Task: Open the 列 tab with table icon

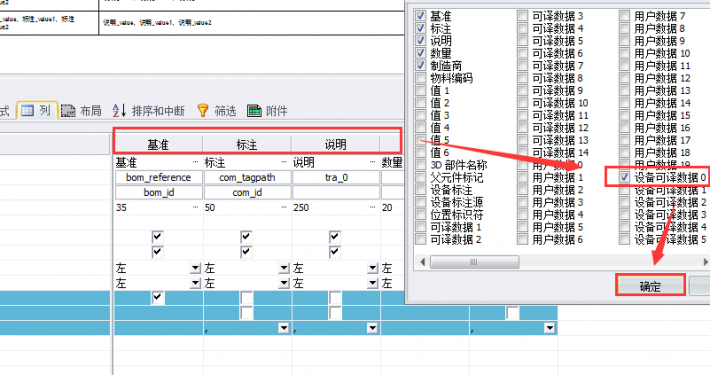Action: click(37, 110)
